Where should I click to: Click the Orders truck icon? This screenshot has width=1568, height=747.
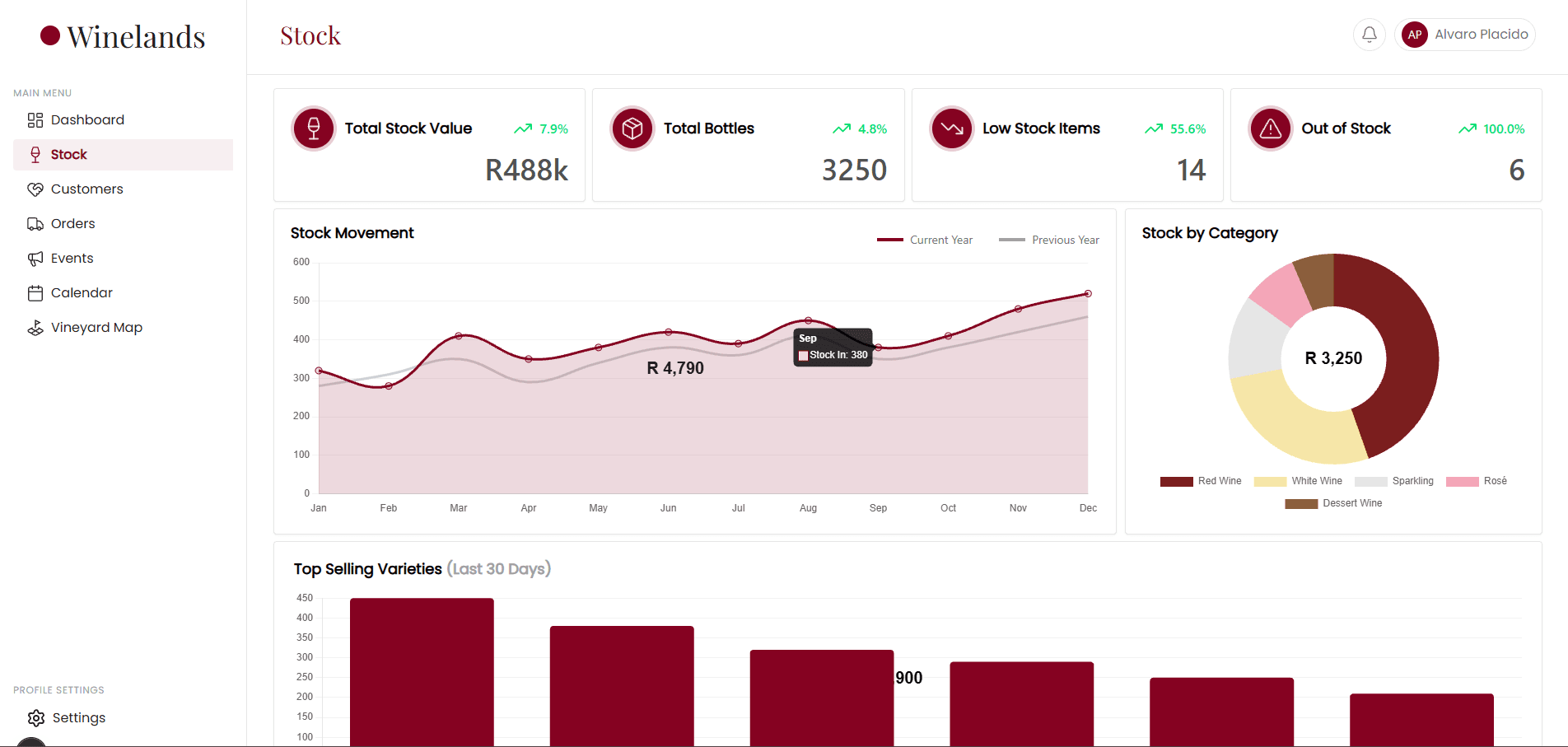[35, 224]
